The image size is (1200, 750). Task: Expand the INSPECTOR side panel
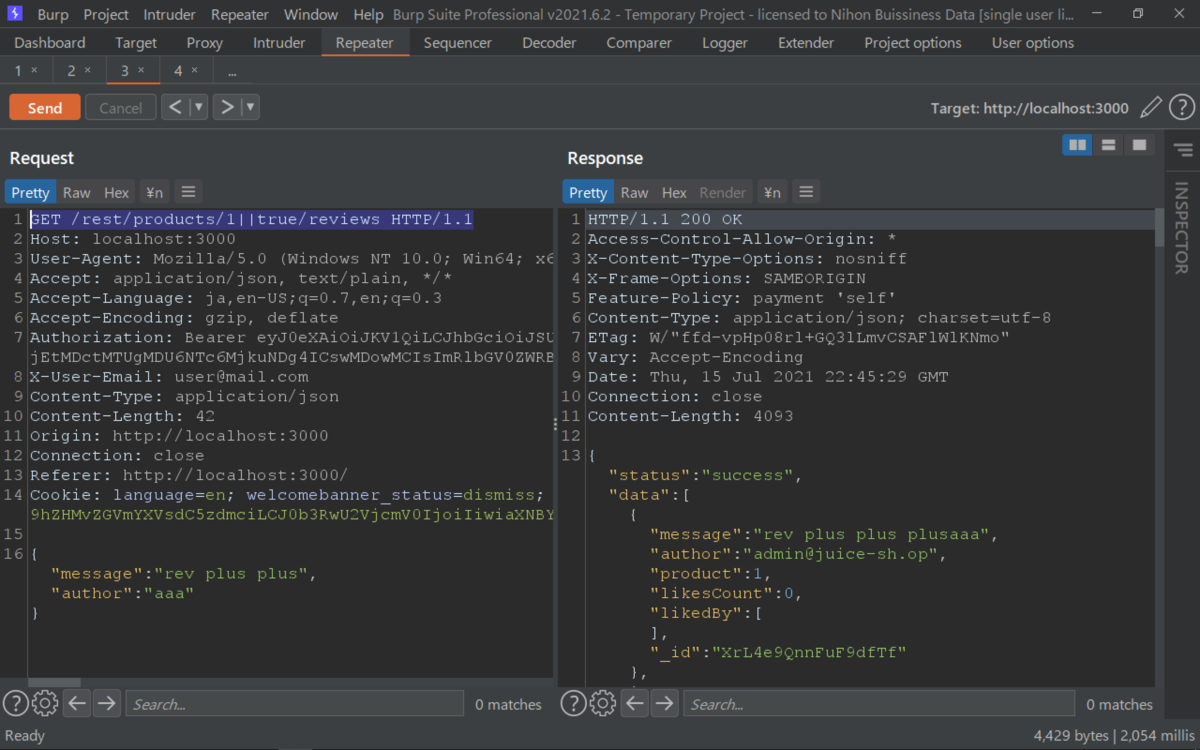1182,228
